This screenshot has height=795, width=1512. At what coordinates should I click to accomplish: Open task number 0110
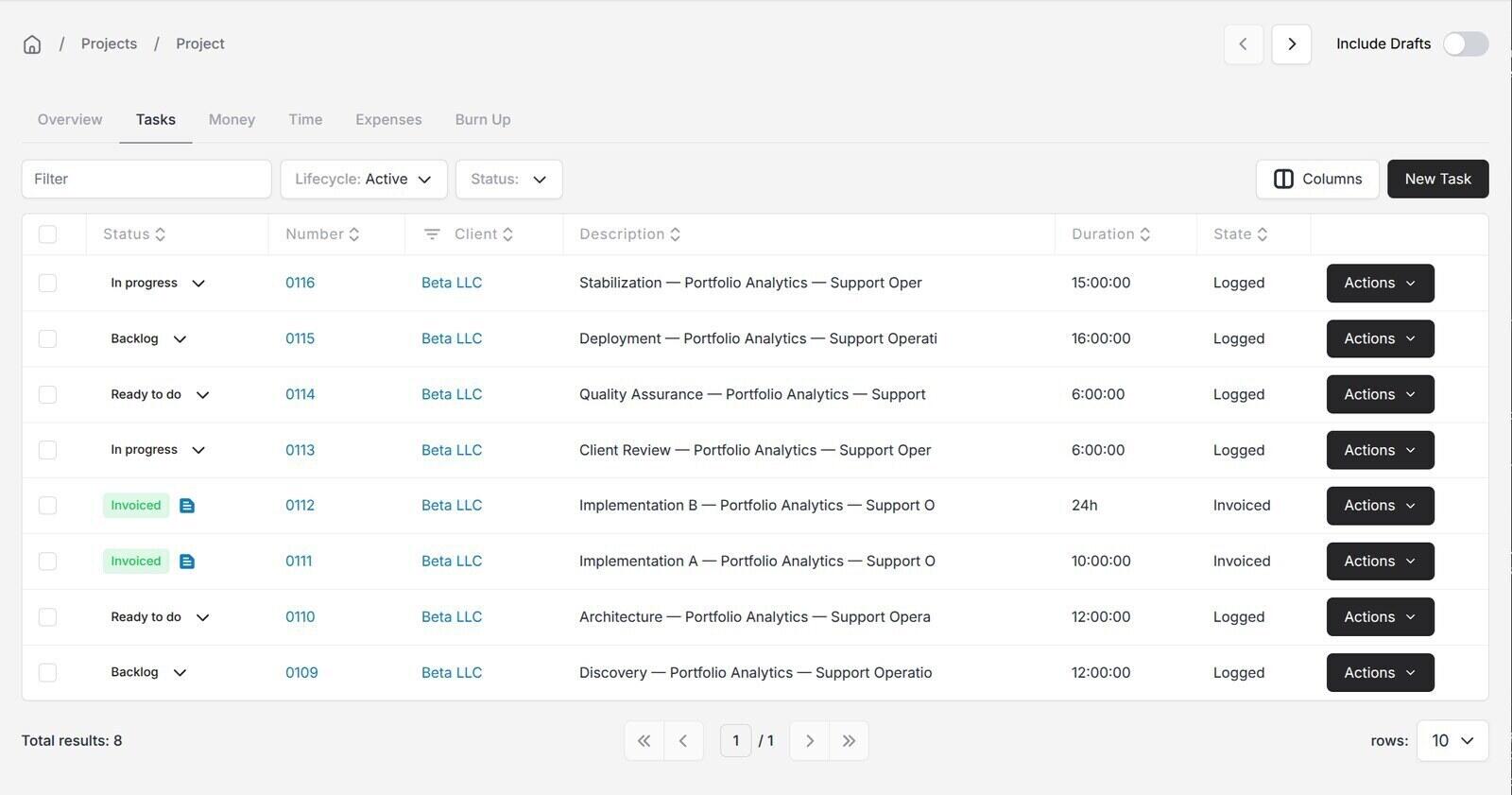pyautogui.click(x=301, y=617)
